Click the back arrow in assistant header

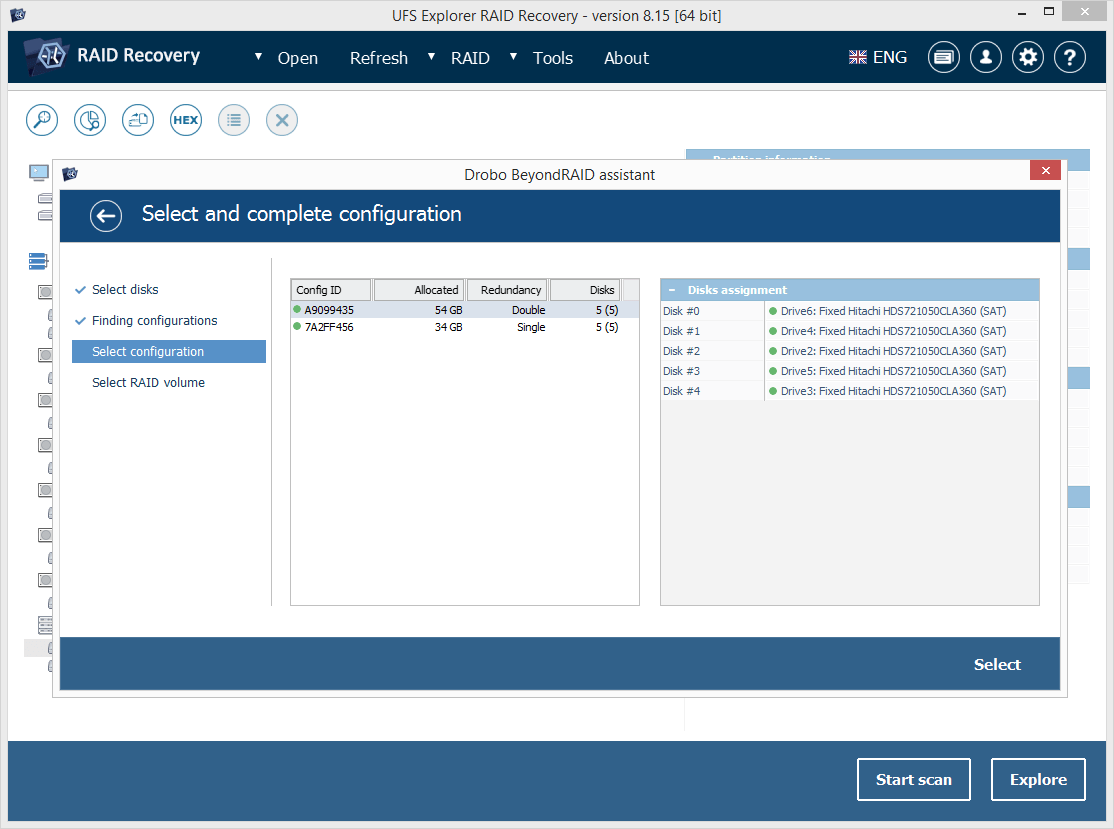pyautogui.click(x=106, y=216)
